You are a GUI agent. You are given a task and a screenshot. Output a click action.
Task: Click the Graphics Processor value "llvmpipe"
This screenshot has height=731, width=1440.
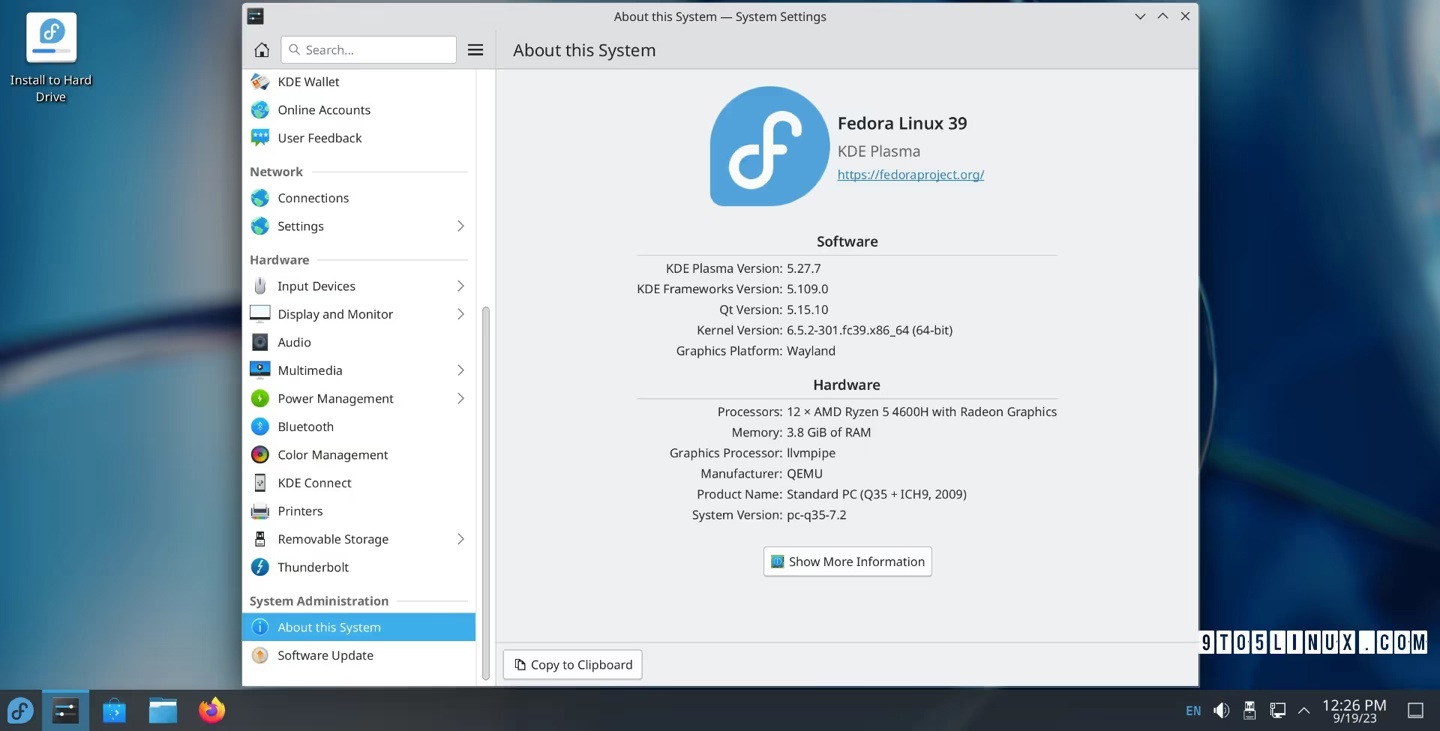(811, 453)
